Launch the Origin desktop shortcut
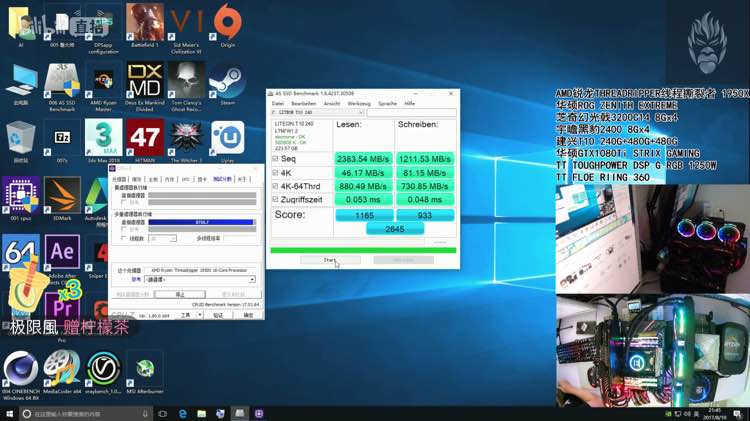 (228, 25)
